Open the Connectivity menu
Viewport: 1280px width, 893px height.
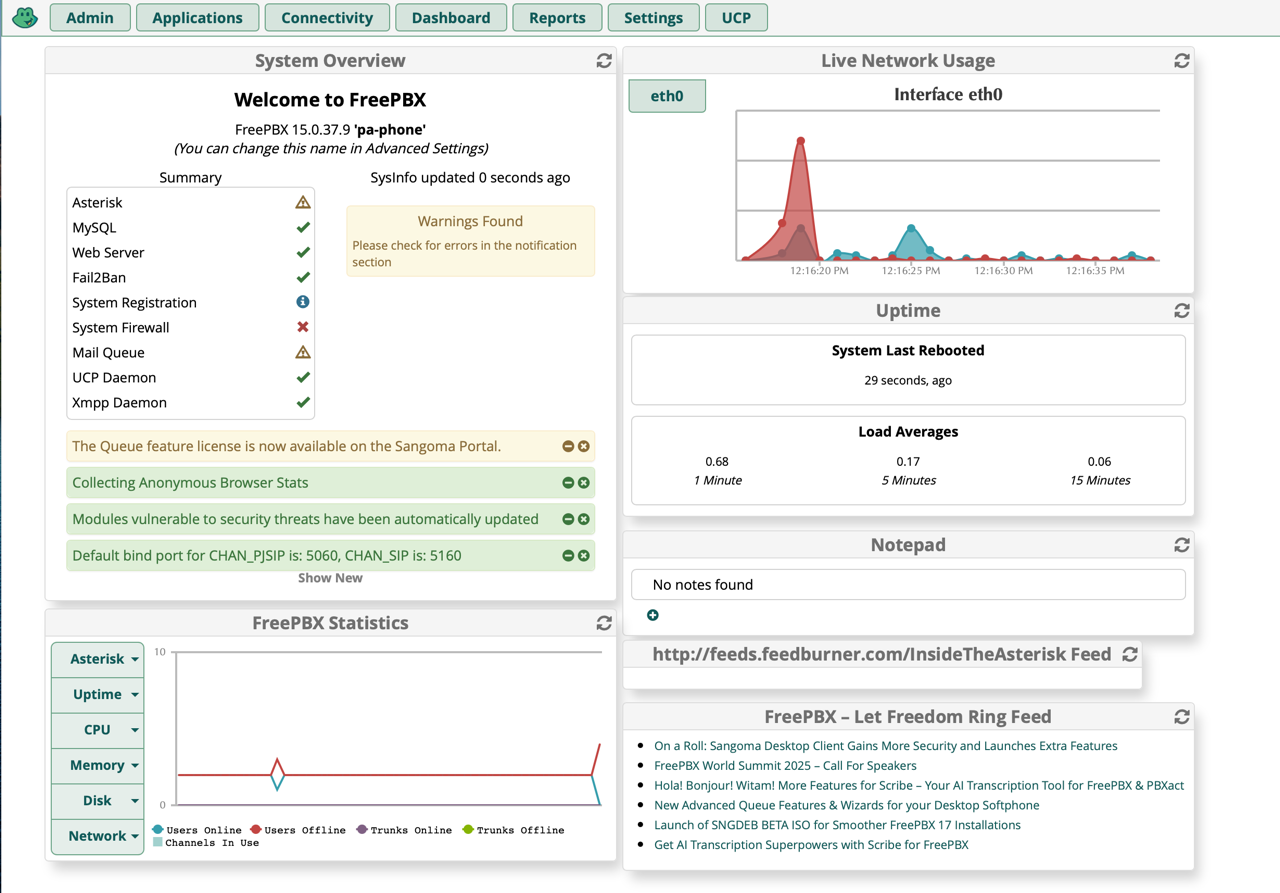click(x=327, y=17)
